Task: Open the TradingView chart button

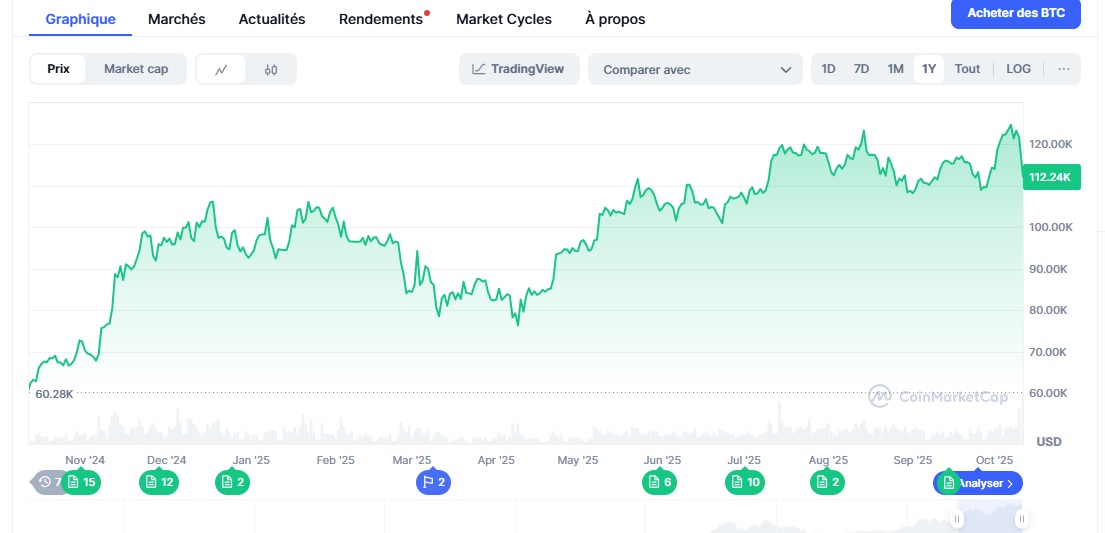Action: pos(519,69)
